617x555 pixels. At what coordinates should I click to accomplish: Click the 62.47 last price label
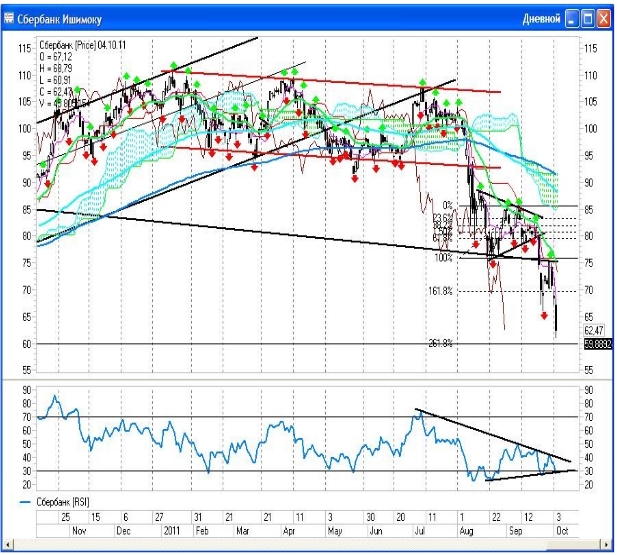(594, 329)
